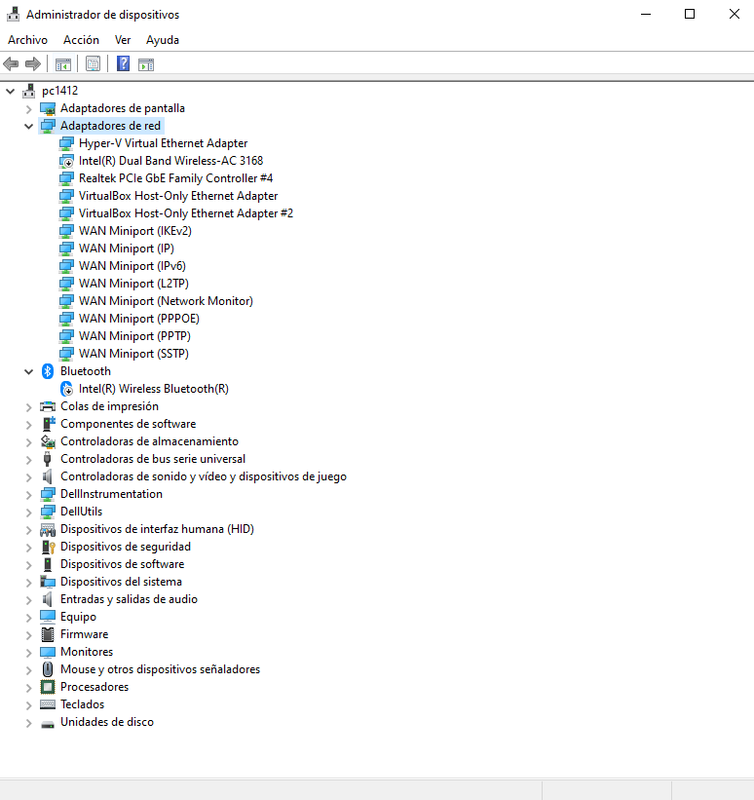Expand Adaptadores de pantalla
The image size is (754, 800).
pos(29,109)
